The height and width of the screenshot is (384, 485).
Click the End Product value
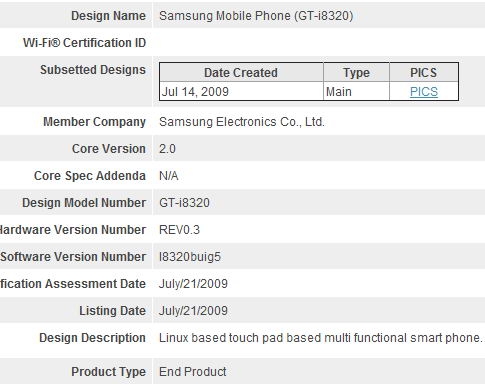[x=193, y=372]
